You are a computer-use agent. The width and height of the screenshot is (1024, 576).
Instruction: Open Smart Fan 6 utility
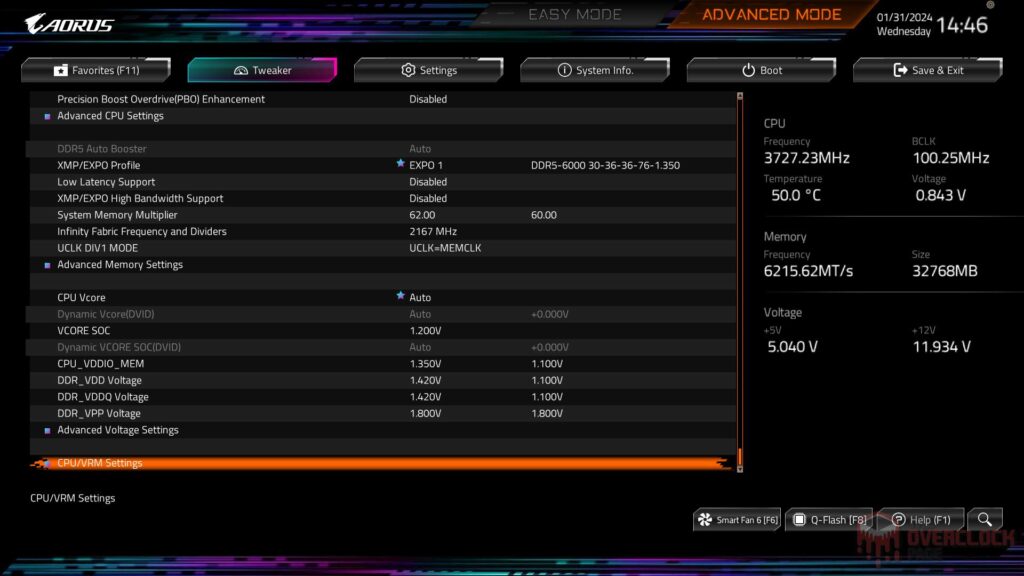coord(737,519)
